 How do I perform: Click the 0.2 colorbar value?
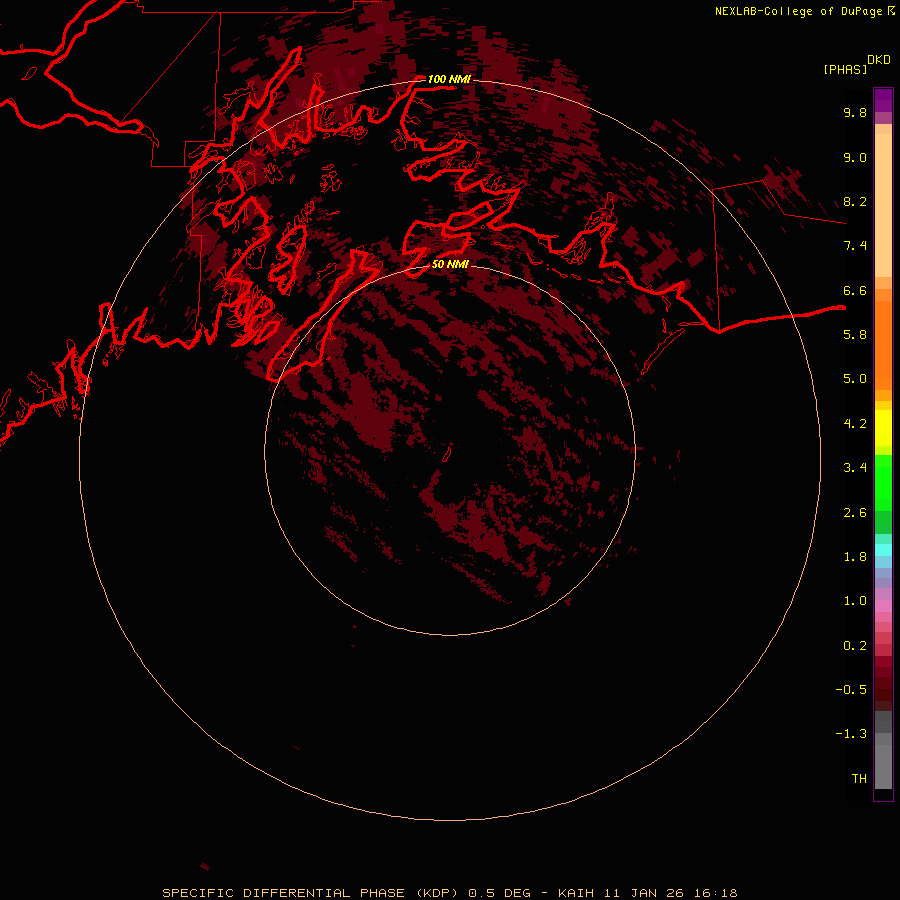coord(855,646)
